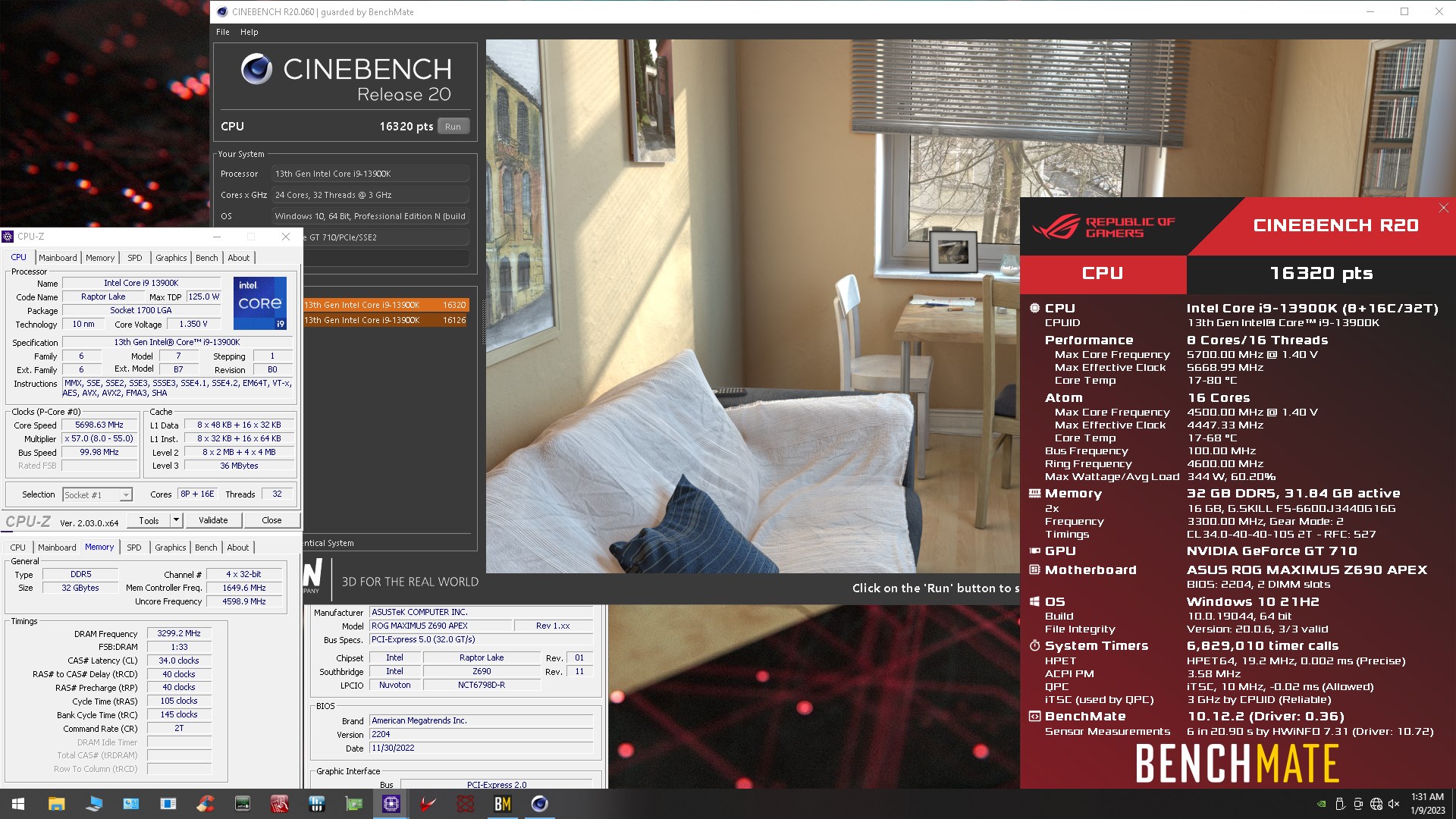
Task: Click the Cinebench sphere logo in left panel
Action: [x=256, y=69]
